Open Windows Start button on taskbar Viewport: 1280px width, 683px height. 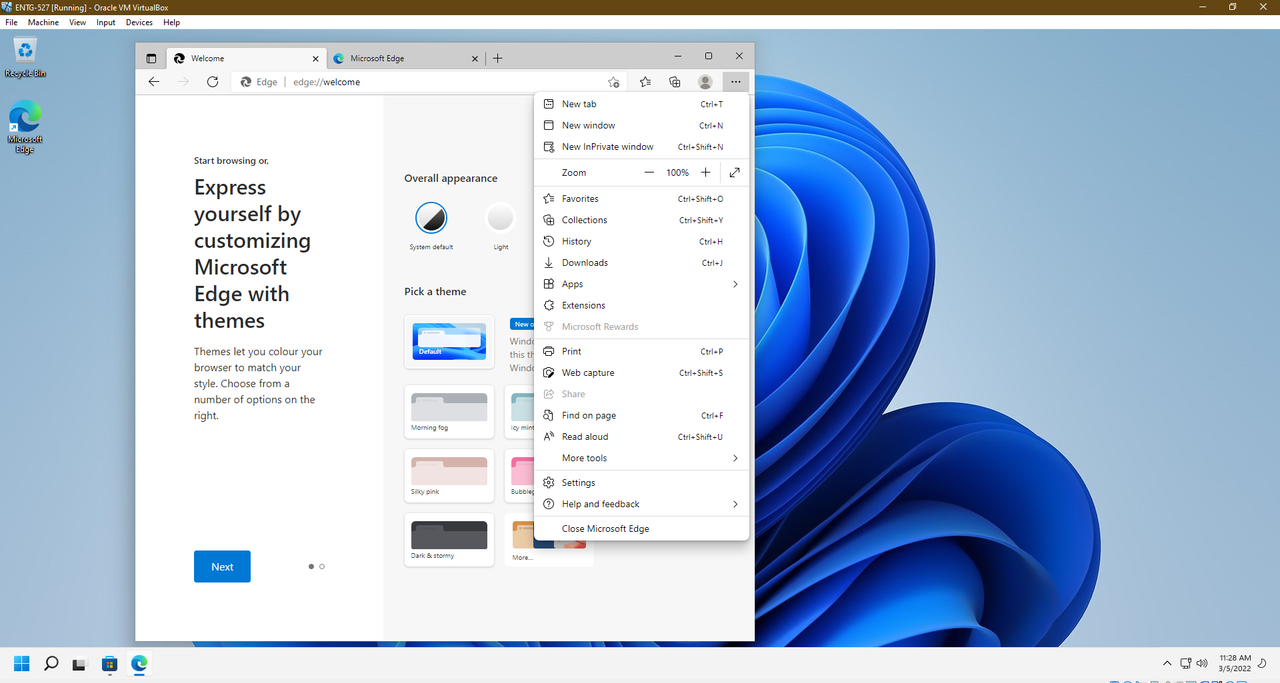pyautogui.click(x=21, y=663)
